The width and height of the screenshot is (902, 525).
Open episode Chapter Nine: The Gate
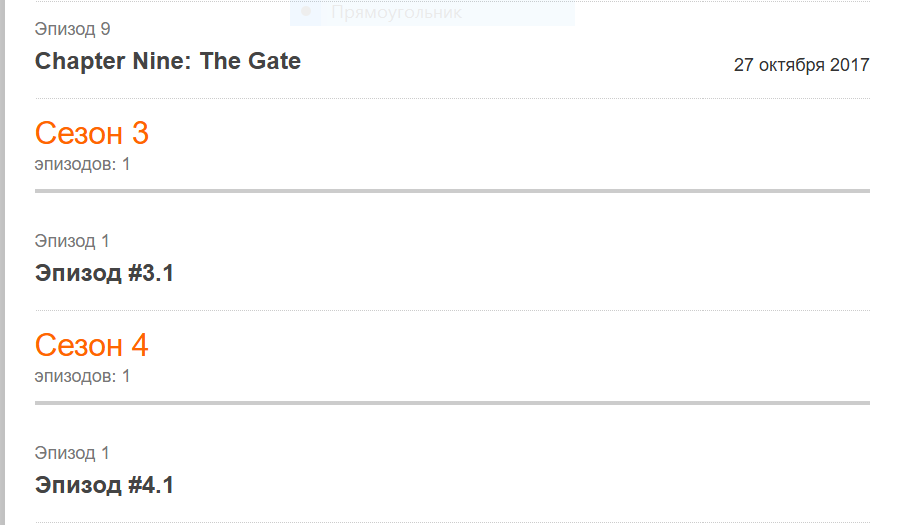[x=167, y=61]
